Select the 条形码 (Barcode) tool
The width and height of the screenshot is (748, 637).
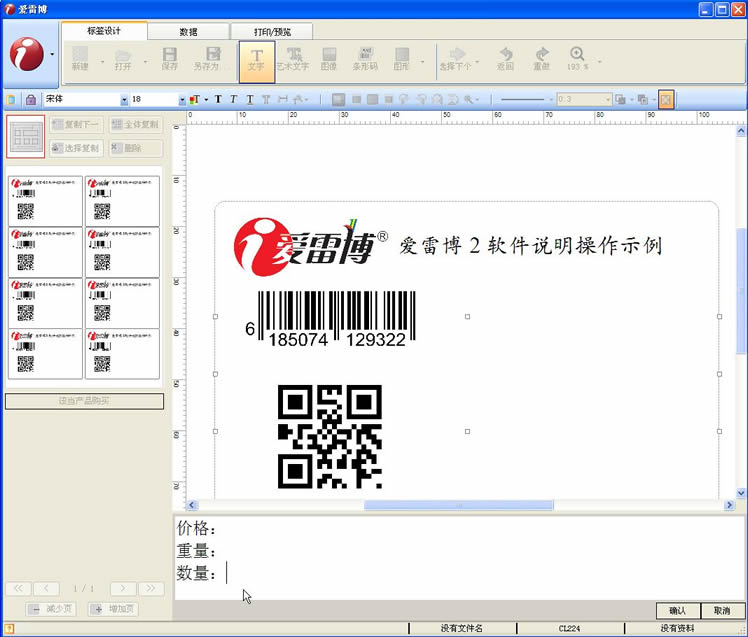coord(365,59)
